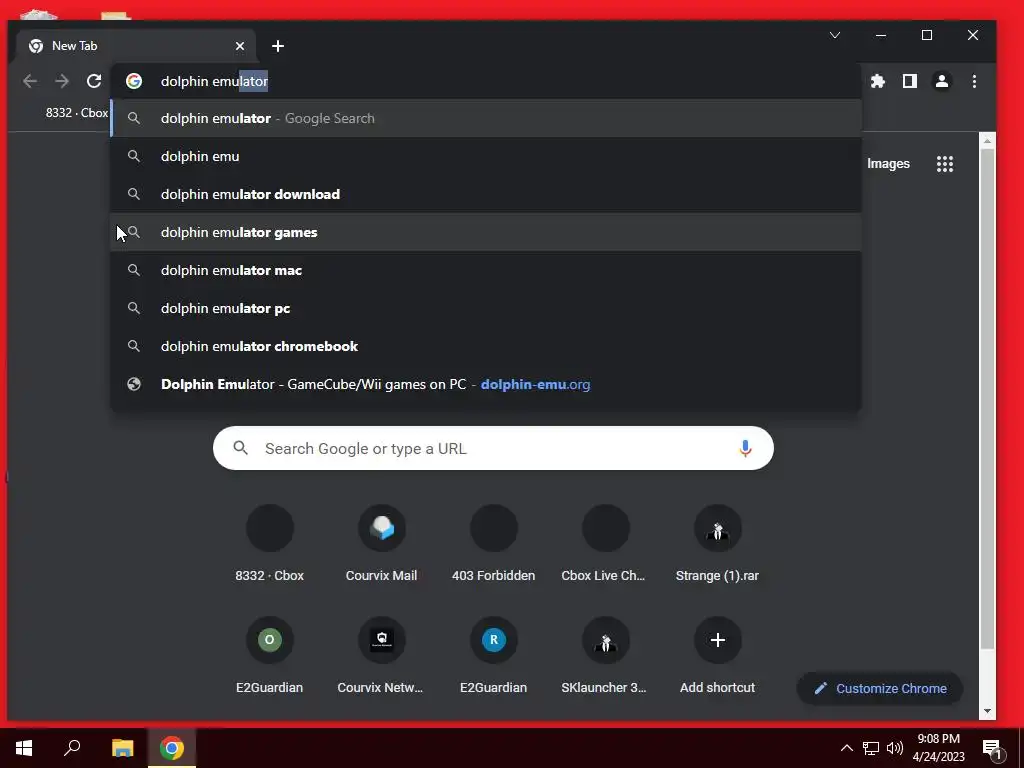
Task: Show hidden system tray icons
Action: pyautogui.click(x=846, y=748)
